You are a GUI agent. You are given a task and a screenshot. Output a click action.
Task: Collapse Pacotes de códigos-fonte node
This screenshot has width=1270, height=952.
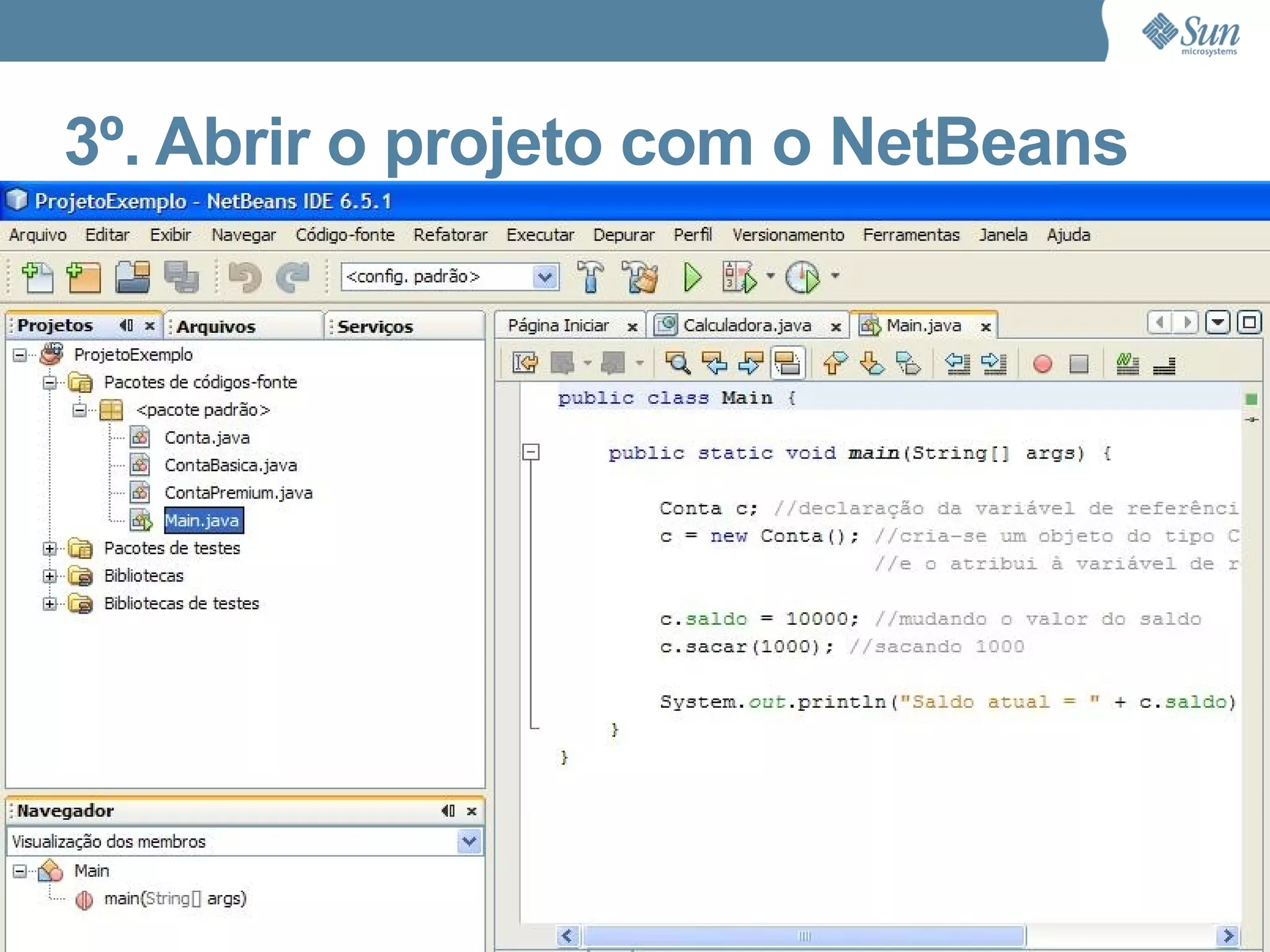point(50,382)
